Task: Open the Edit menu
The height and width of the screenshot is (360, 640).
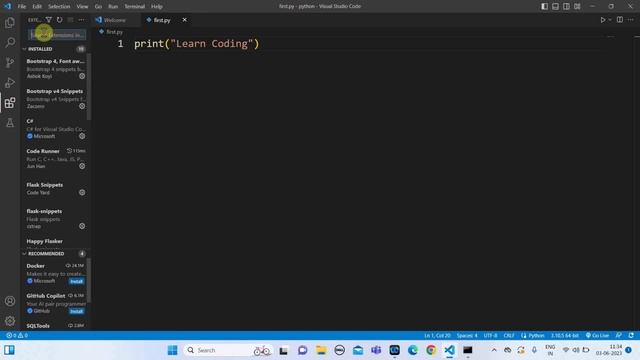Action: [37, 7]
